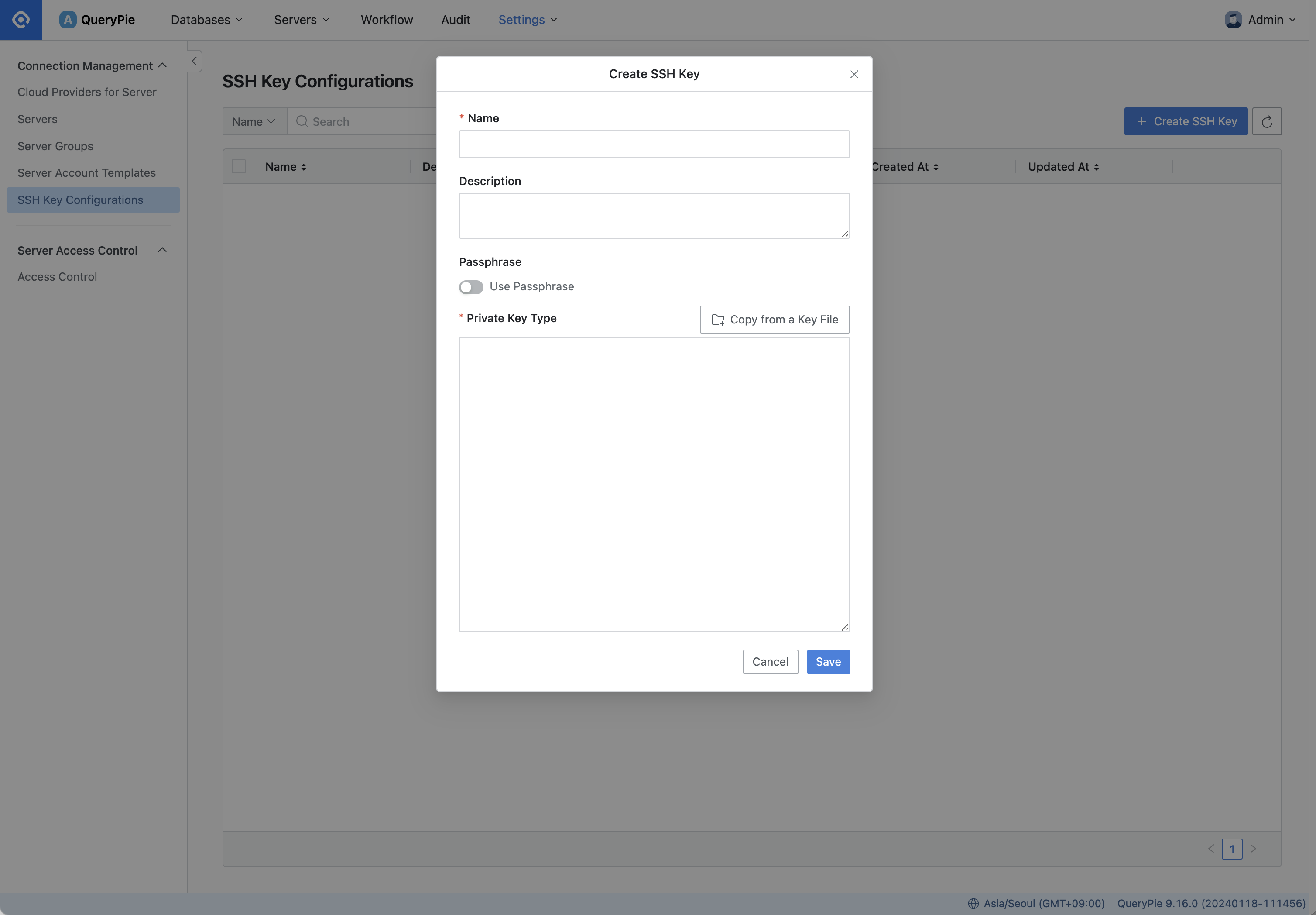Click the search magnifier icon

[302, 121]
